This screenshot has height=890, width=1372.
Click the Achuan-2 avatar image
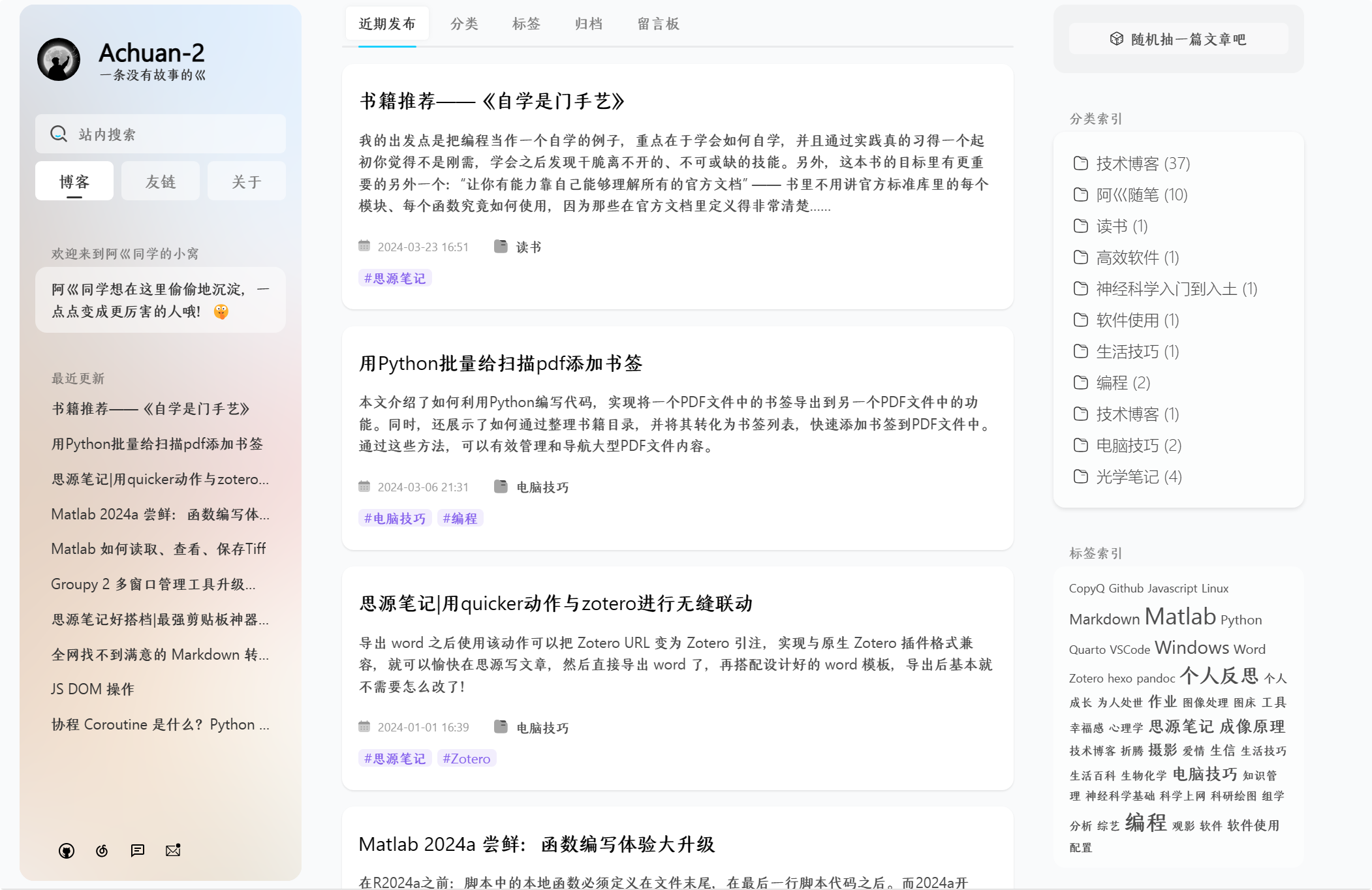coord(59,59)
